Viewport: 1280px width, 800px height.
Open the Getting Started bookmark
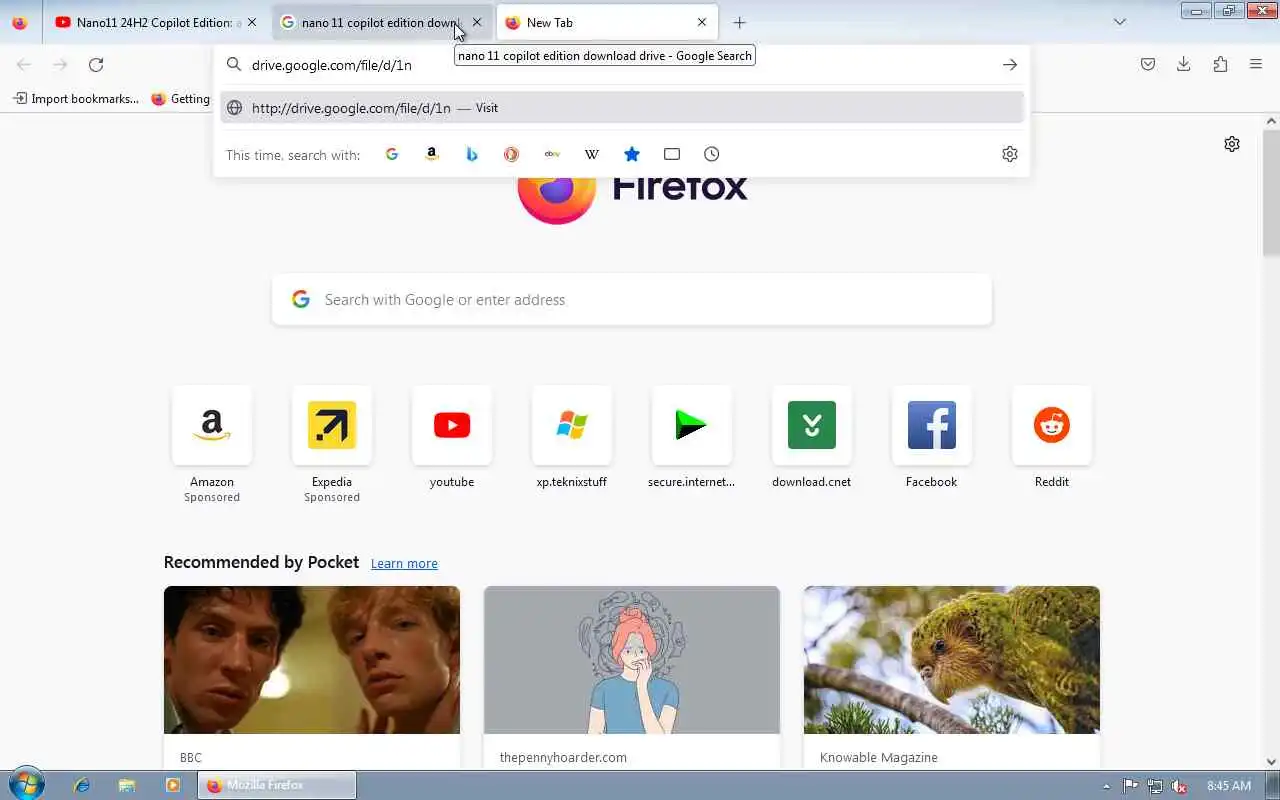click(181, 99)
